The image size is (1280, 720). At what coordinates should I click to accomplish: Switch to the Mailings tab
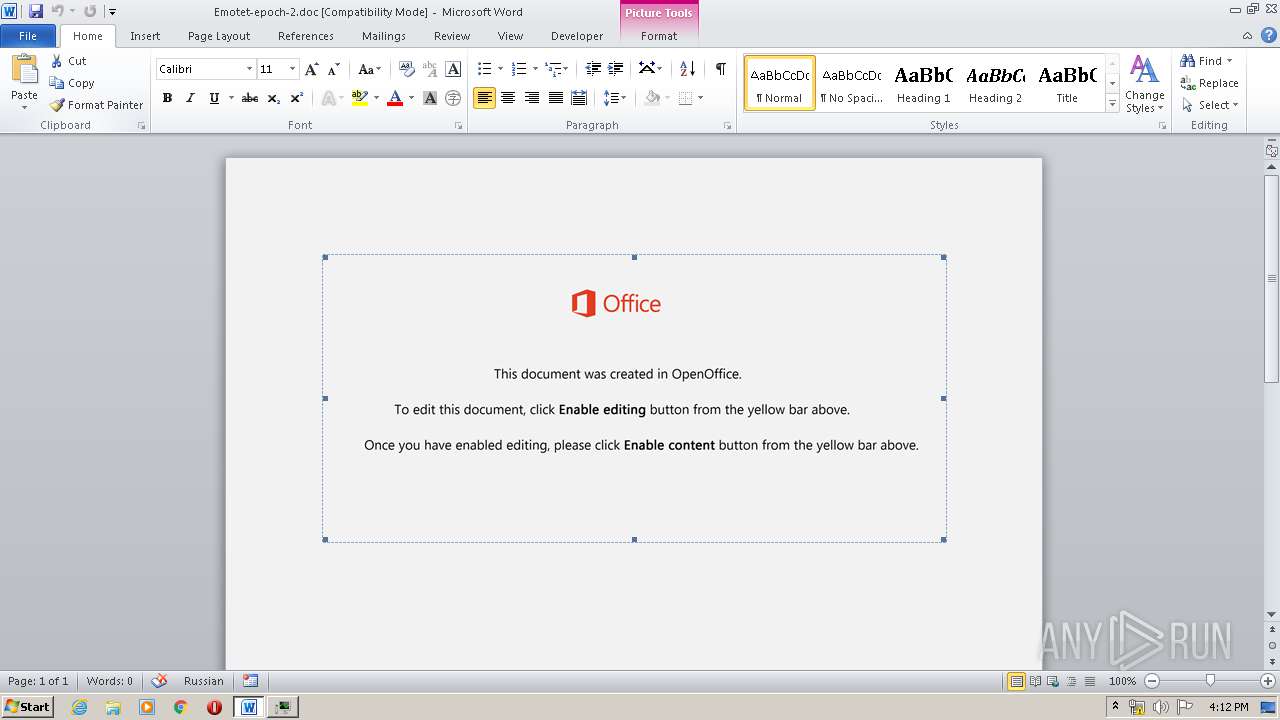(x=384, y=36)
